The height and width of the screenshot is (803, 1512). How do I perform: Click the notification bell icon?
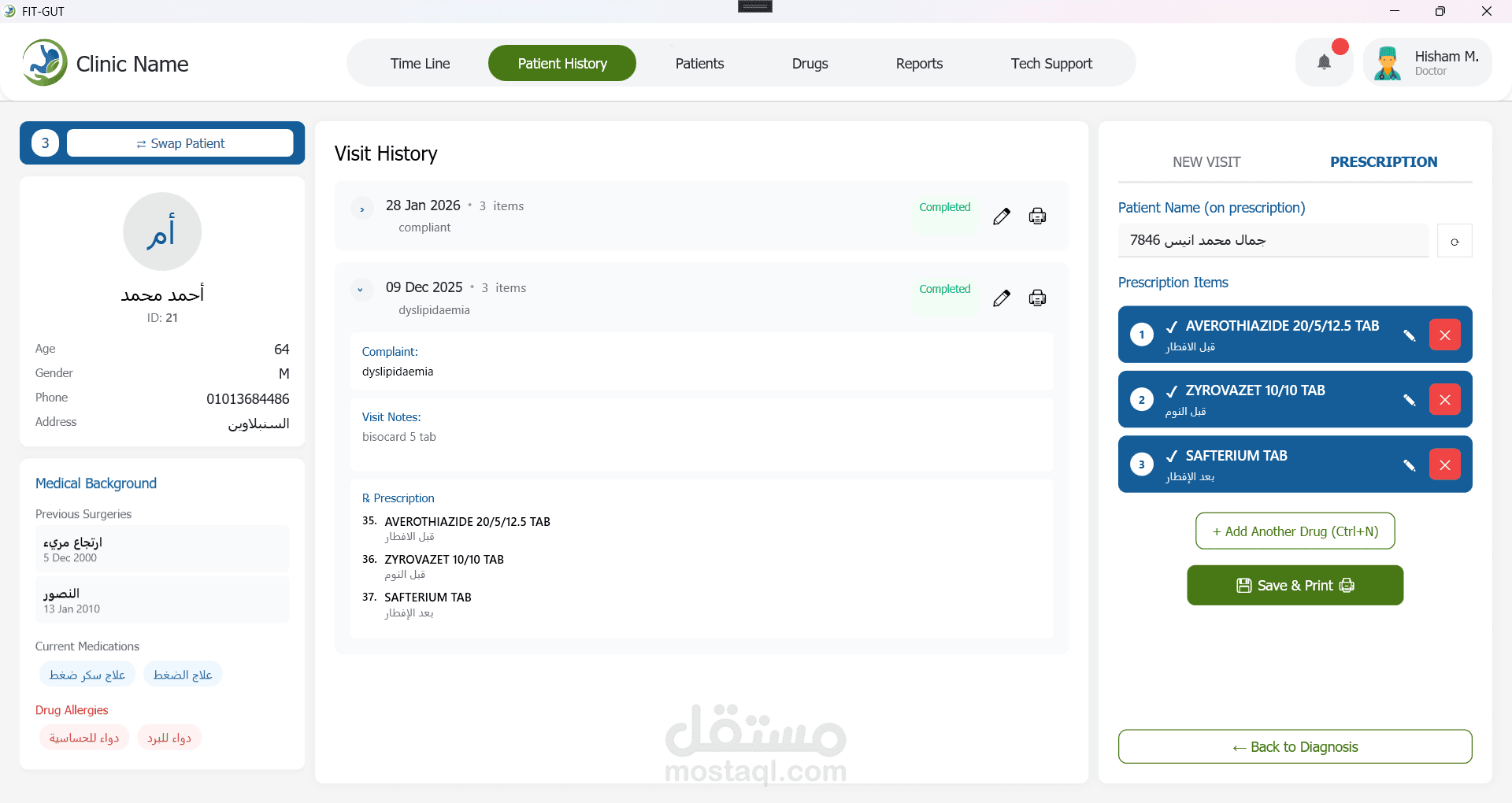(x=1324, y=62)
